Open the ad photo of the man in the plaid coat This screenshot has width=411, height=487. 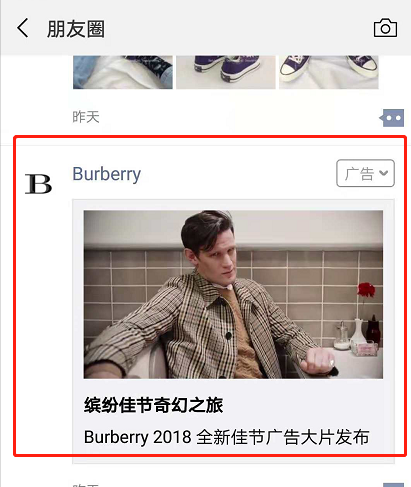tap(233, 294)
